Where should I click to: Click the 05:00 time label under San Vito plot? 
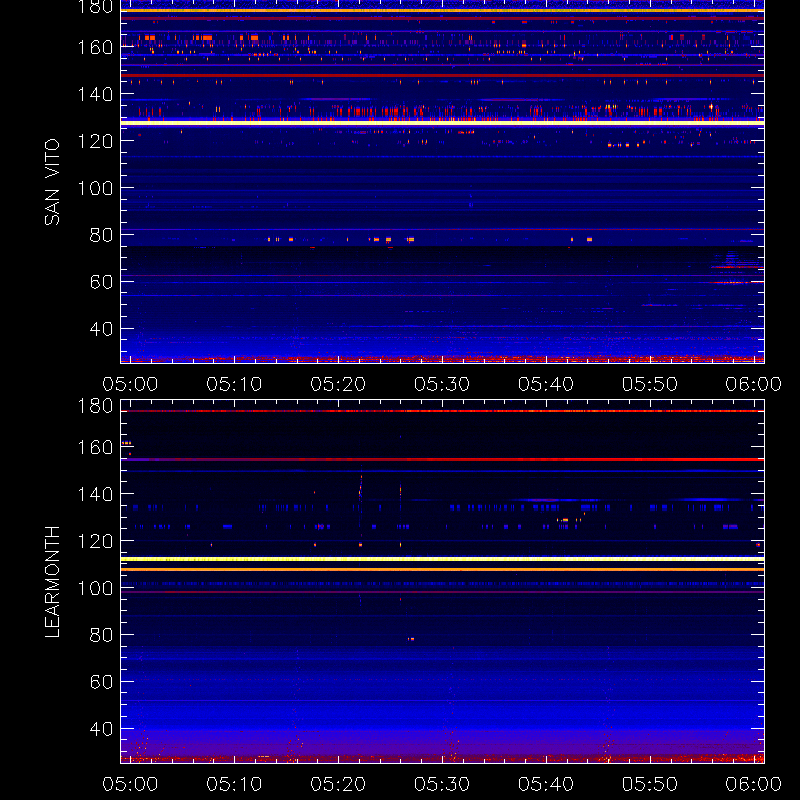[x=130, y=384]
